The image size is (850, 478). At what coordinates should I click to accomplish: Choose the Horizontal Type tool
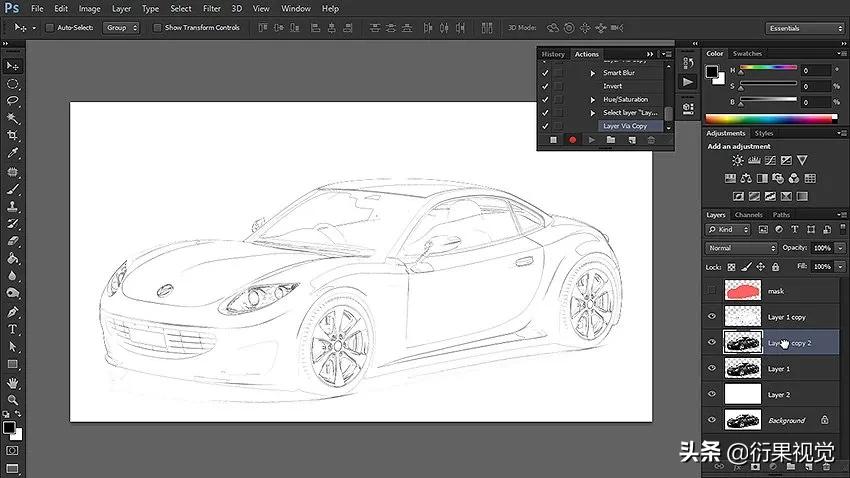point(12,329)
